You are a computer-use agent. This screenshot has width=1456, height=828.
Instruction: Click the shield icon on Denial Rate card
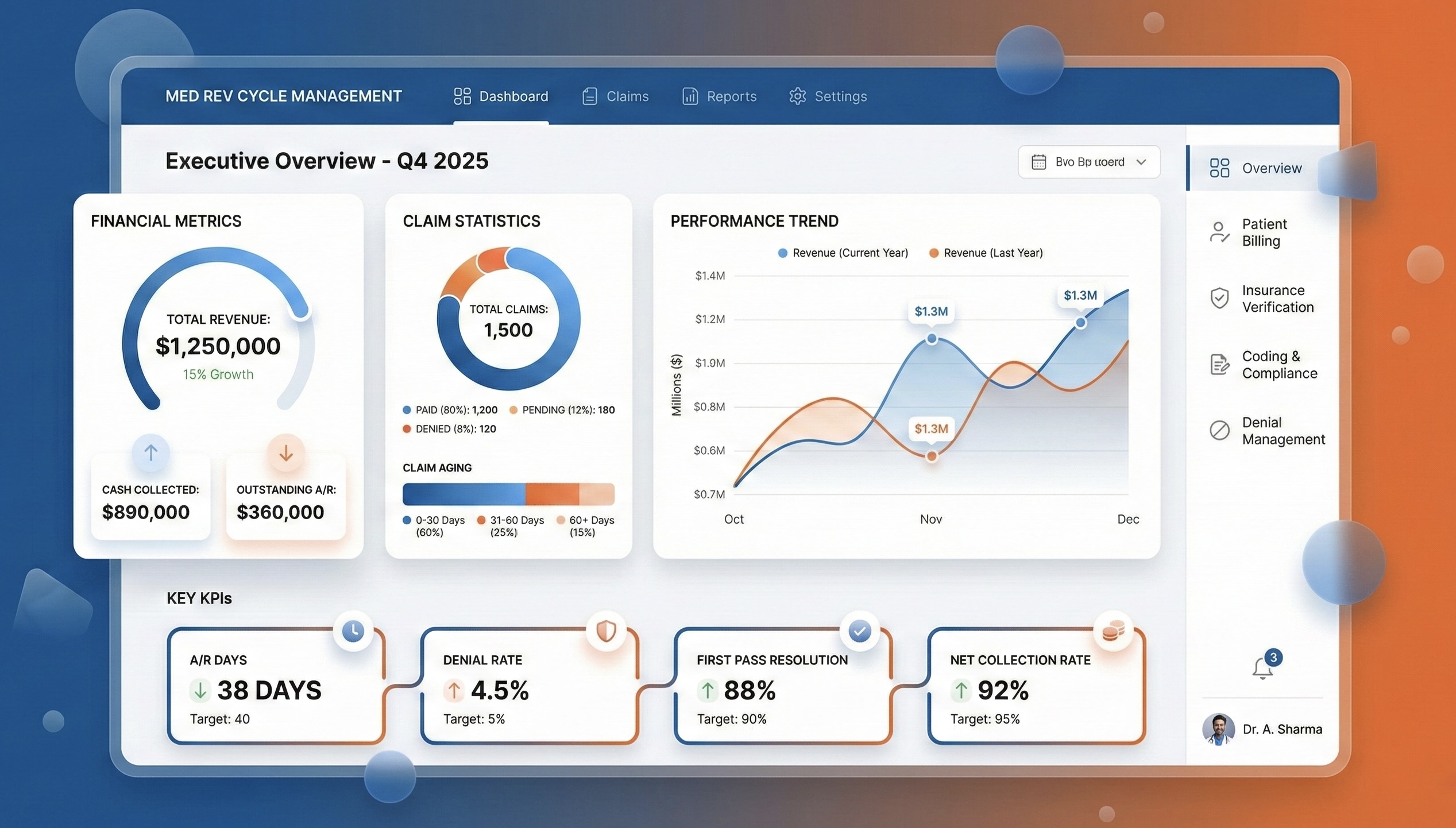point(606,631)
